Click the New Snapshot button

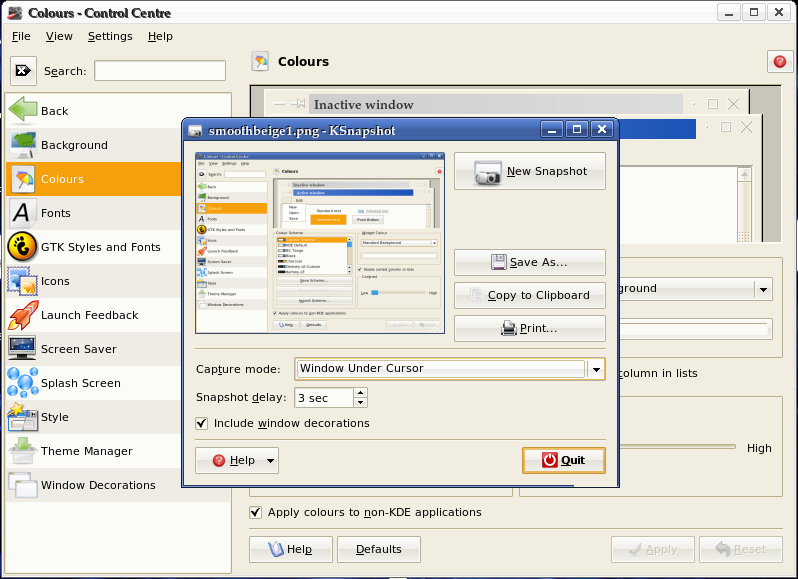coord(530,171)
